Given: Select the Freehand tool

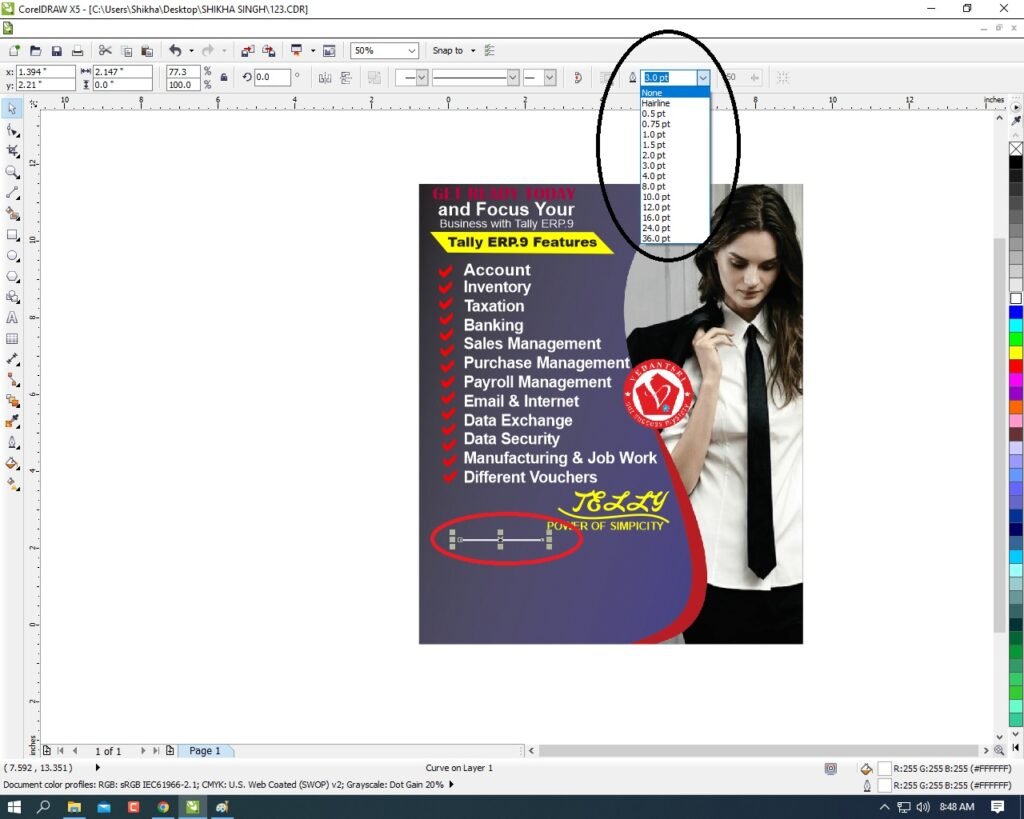Looking at the screenshot, I should [12, 193].
